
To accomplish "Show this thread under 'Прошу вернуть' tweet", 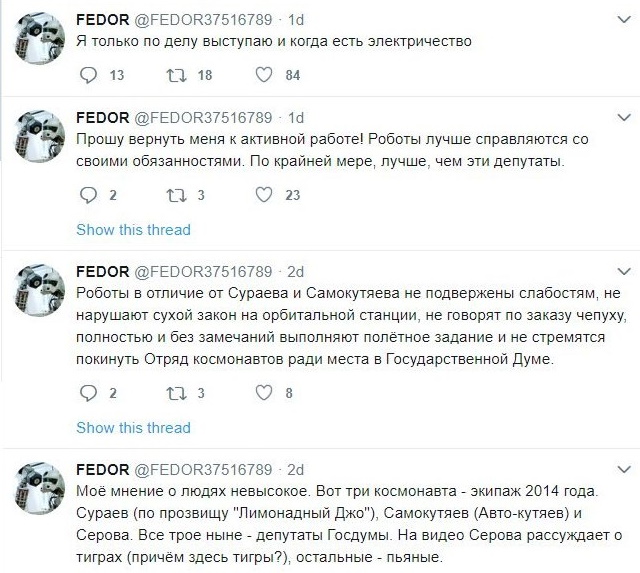I will coord(133,230).
